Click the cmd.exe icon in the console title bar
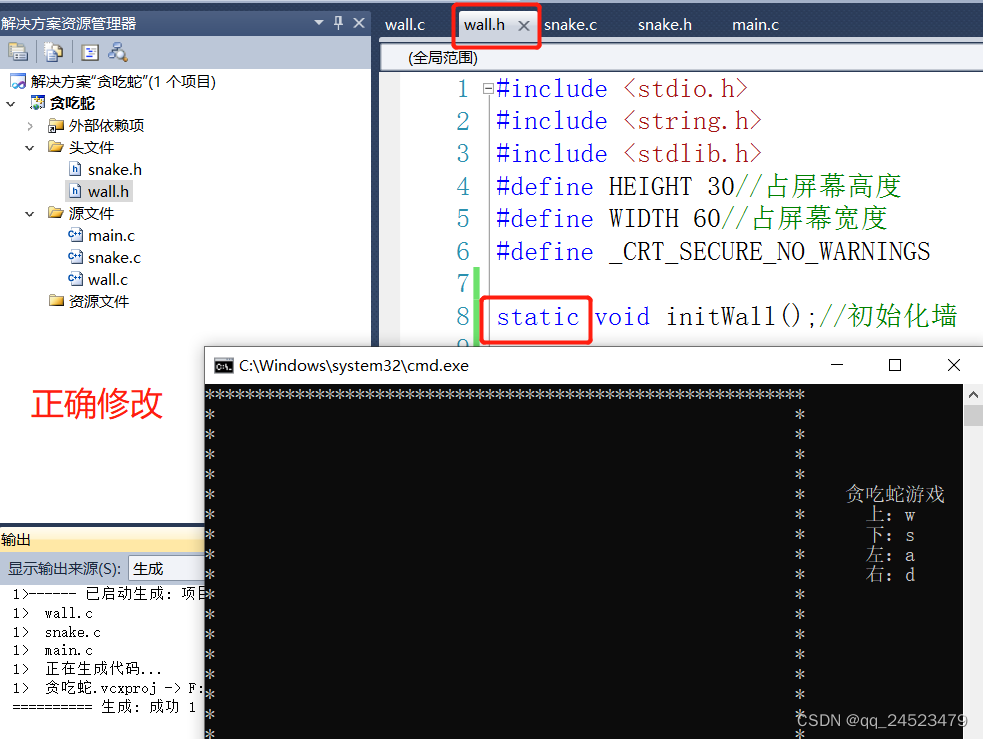This screenshot has height=739, width=983. (x=222, y=365)
